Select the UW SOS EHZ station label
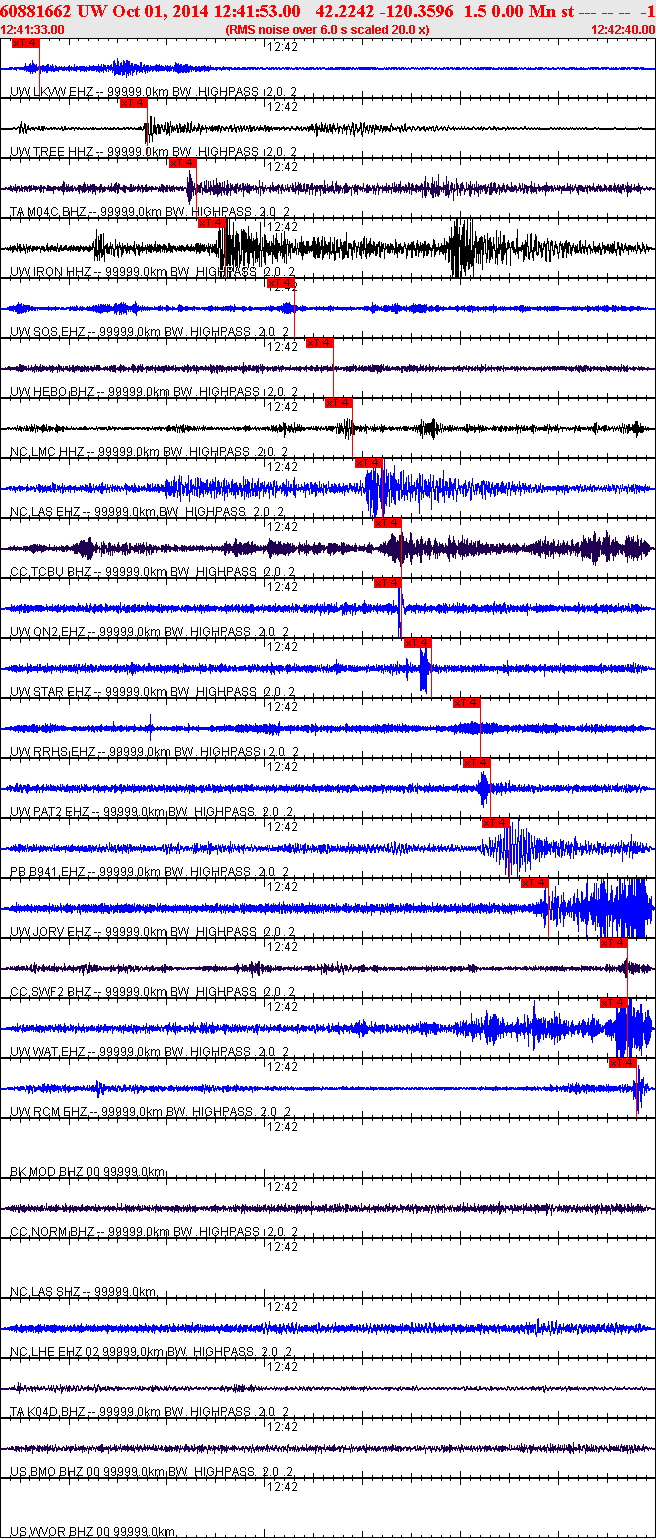Screen dimensions: 656x1538 tap(150, 332)
